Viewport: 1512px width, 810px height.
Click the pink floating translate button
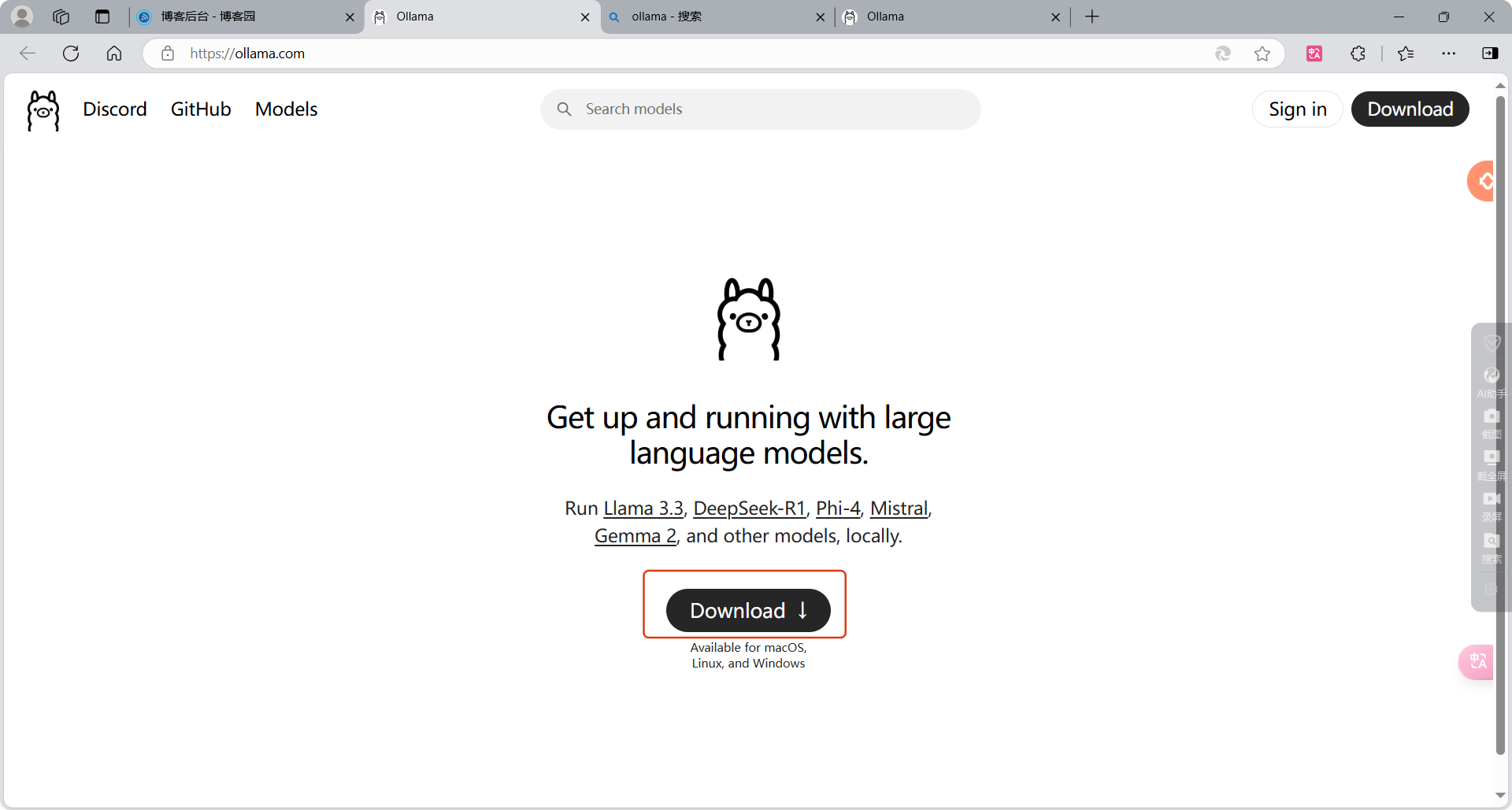tap(1477, 662)
